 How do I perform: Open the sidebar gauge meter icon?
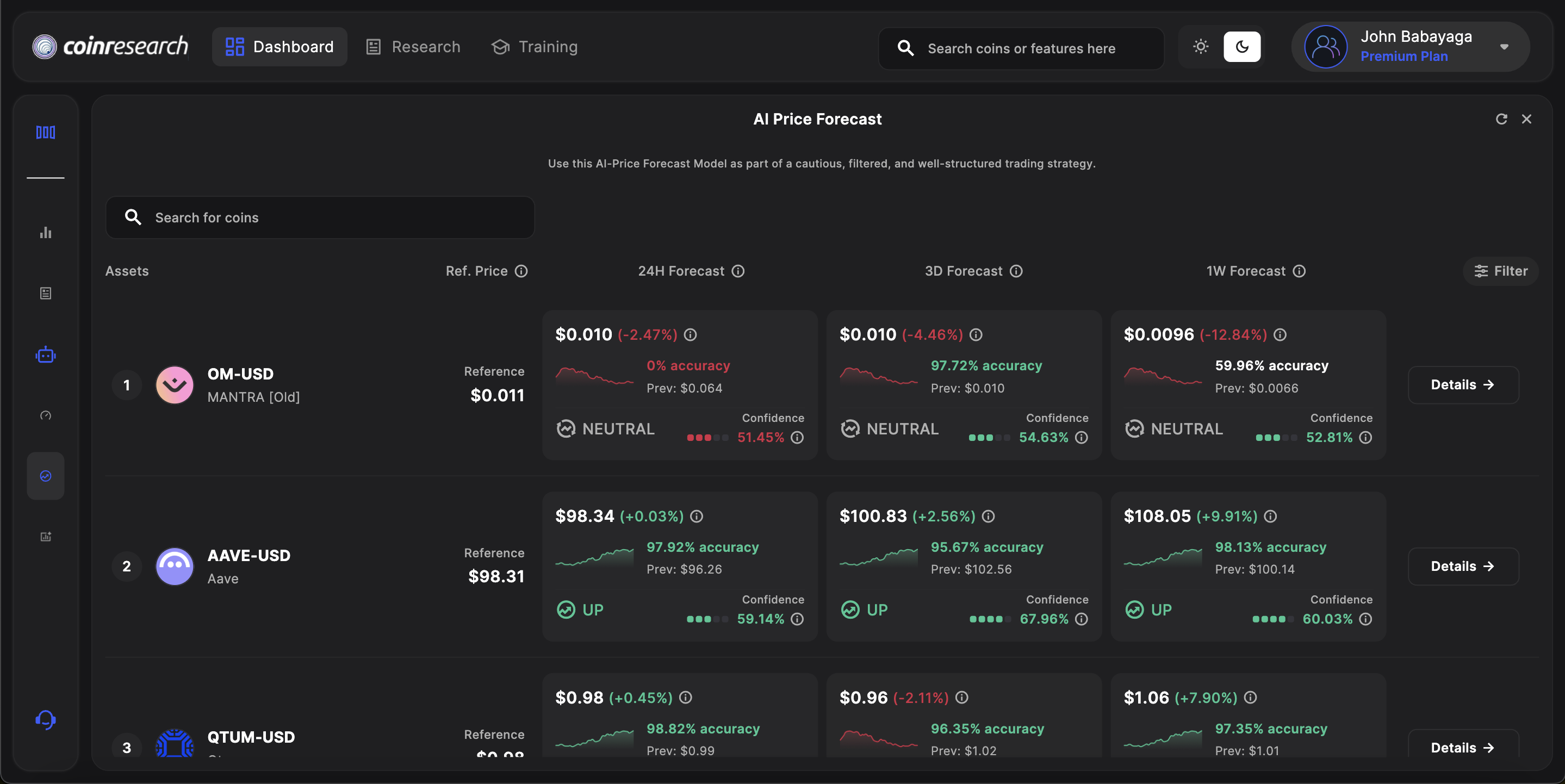point(46,415)
